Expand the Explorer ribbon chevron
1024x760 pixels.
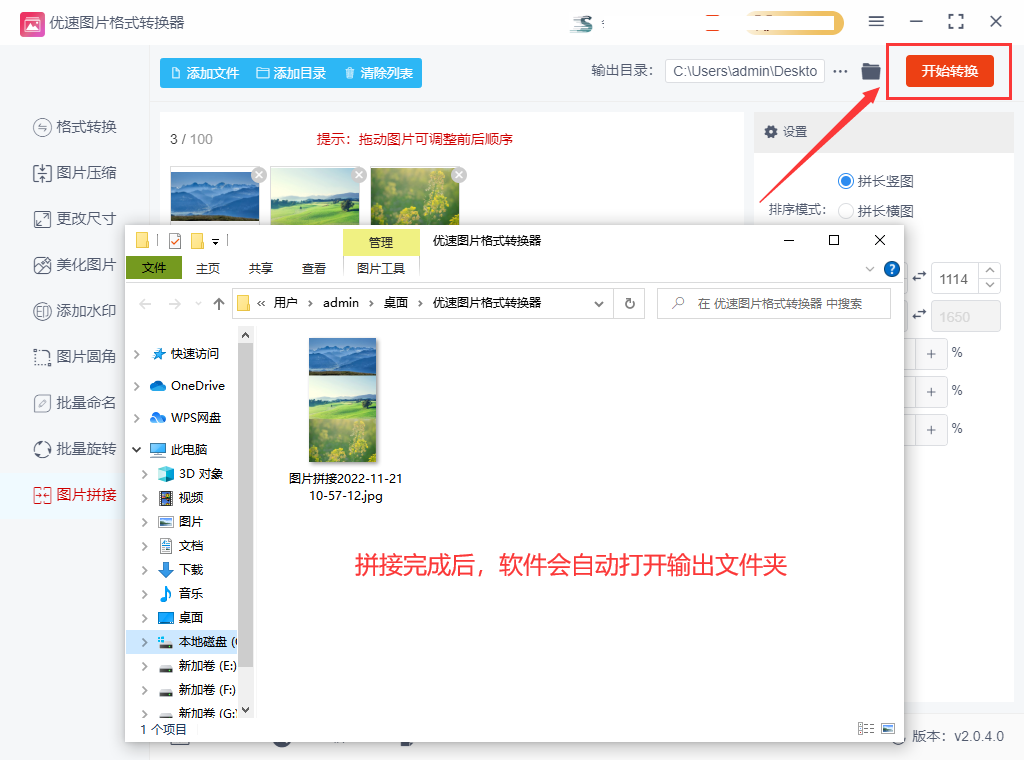tap(870, 269)
